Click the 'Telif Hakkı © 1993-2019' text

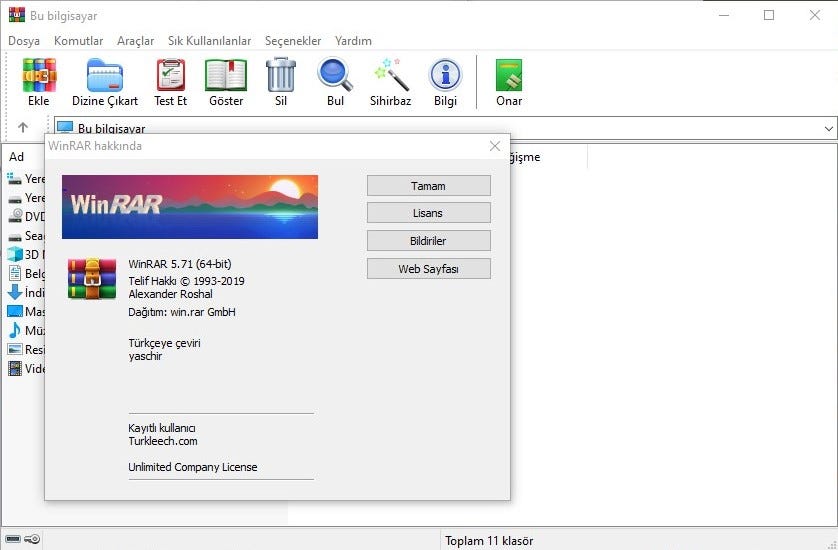pyautogui.click(x=186, y=281)
